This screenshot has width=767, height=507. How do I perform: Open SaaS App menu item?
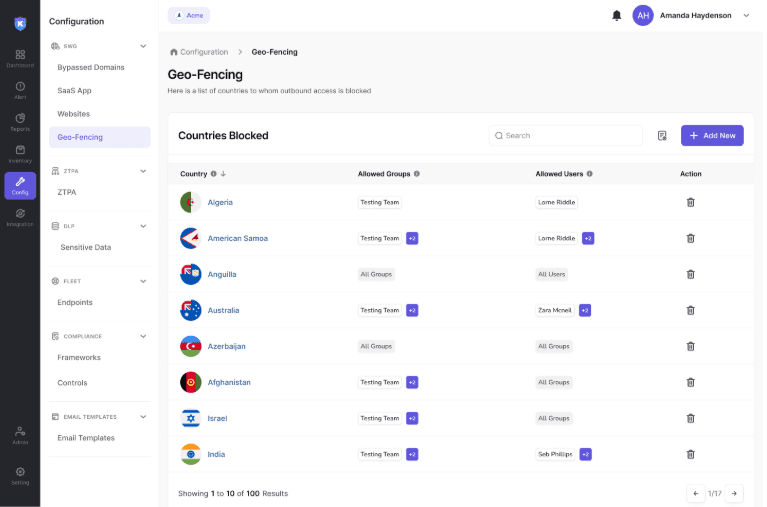[74, 91]
